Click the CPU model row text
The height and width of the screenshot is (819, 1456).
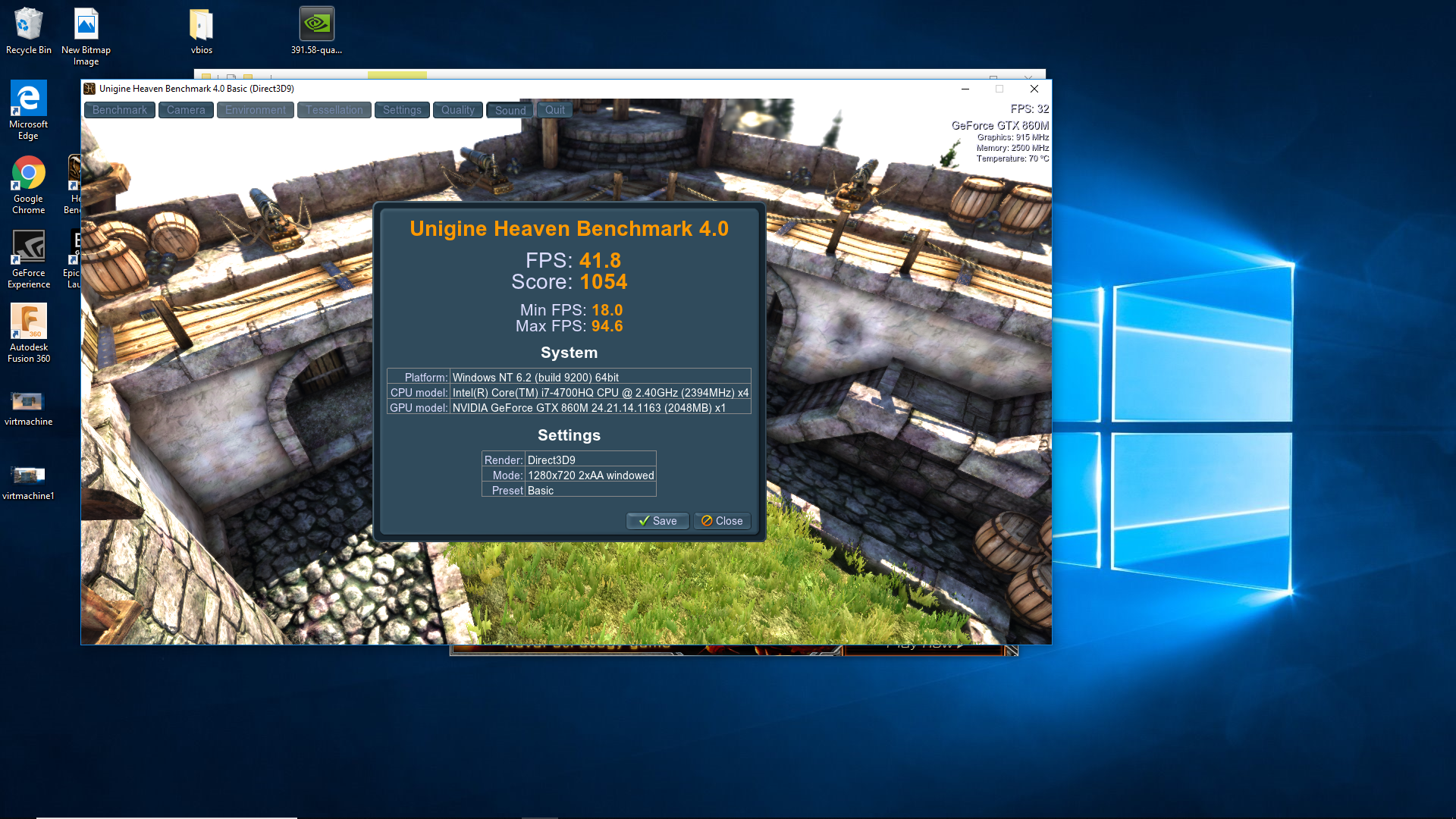pyautogui.click(x=600, y=393)
